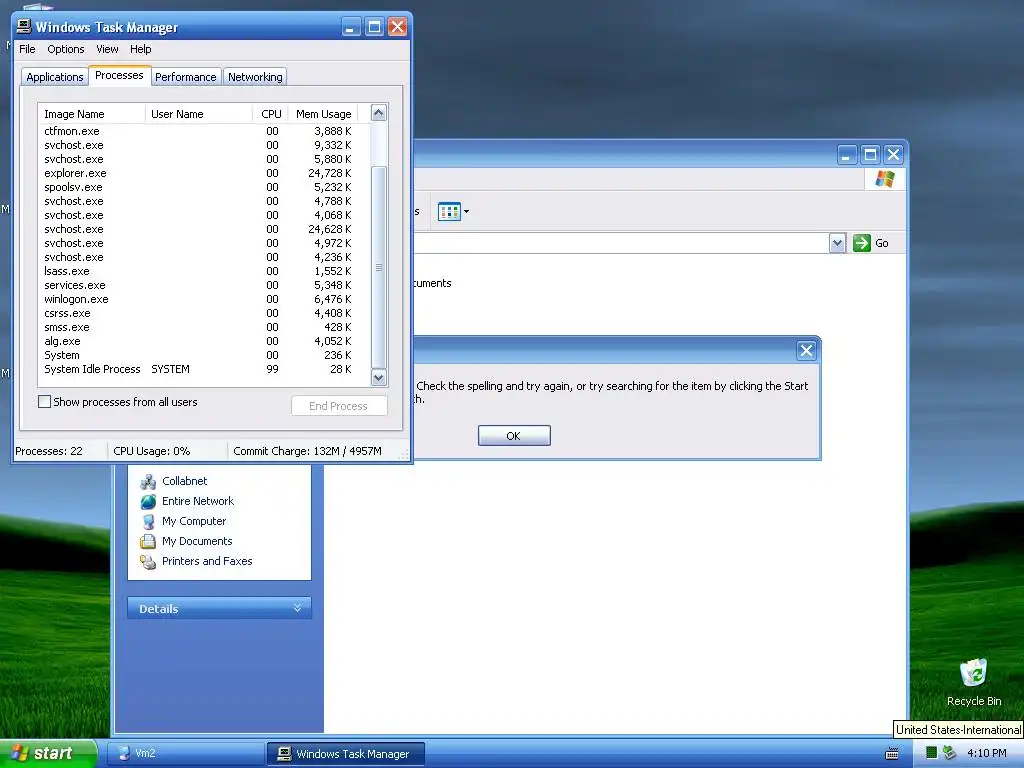Screen dimensions: 1024x768
Task: Switch to Vm2 taskbar button
Action: (x=185, y=754)
